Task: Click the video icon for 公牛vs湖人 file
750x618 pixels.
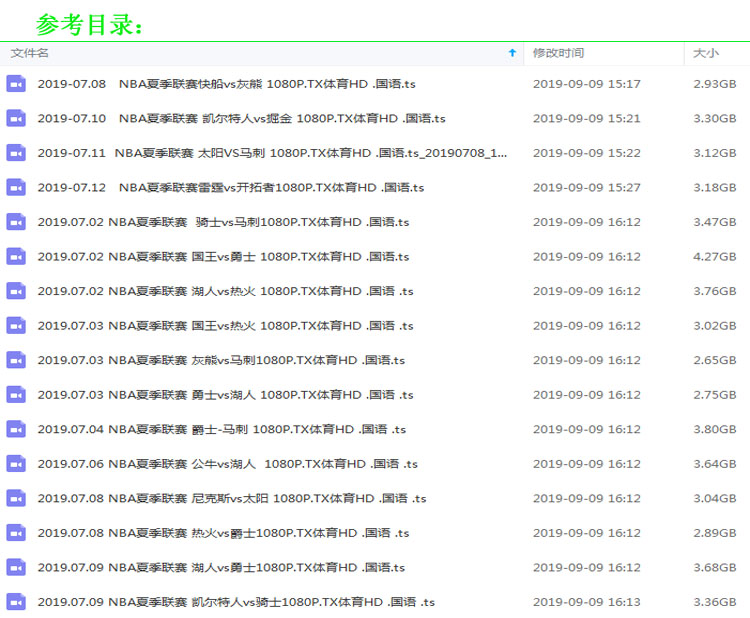Action: tap(16, 464)
